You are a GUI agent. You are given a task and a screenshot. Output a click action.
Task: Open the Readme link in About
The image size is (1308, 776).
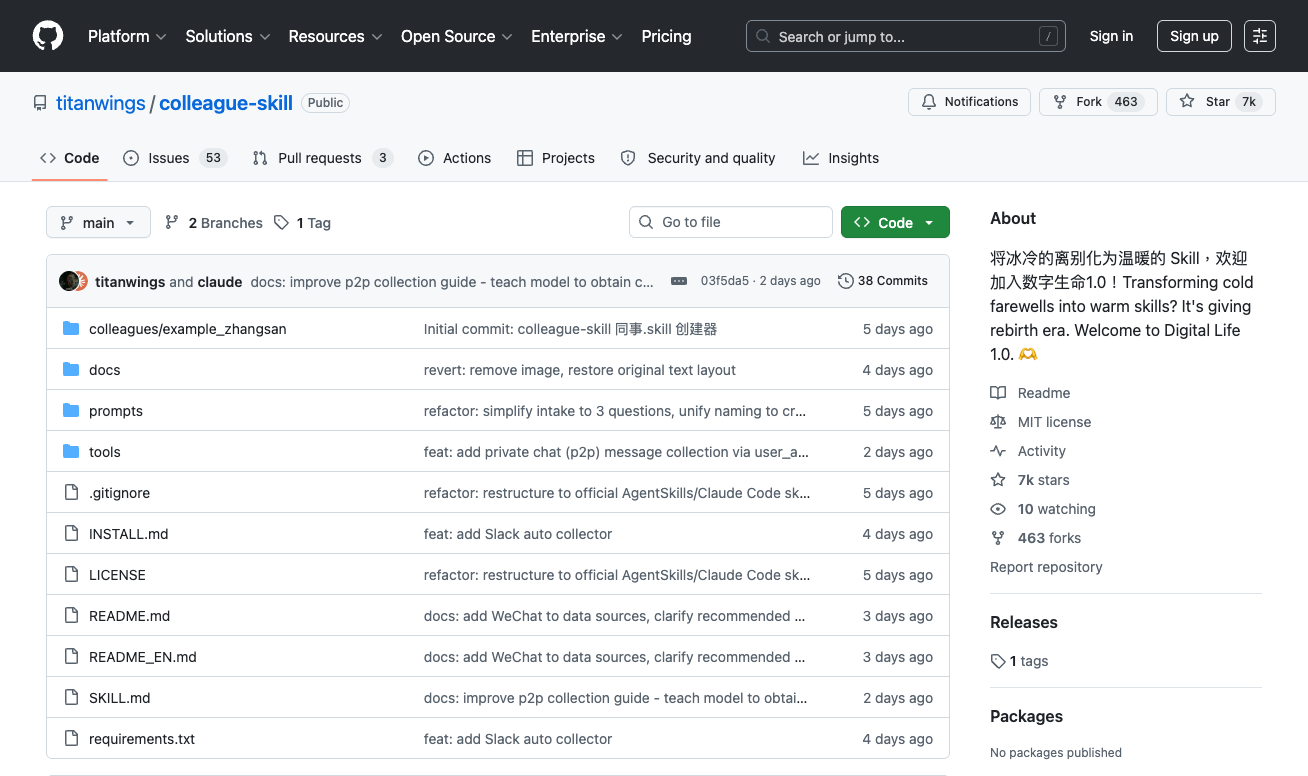1030,393
